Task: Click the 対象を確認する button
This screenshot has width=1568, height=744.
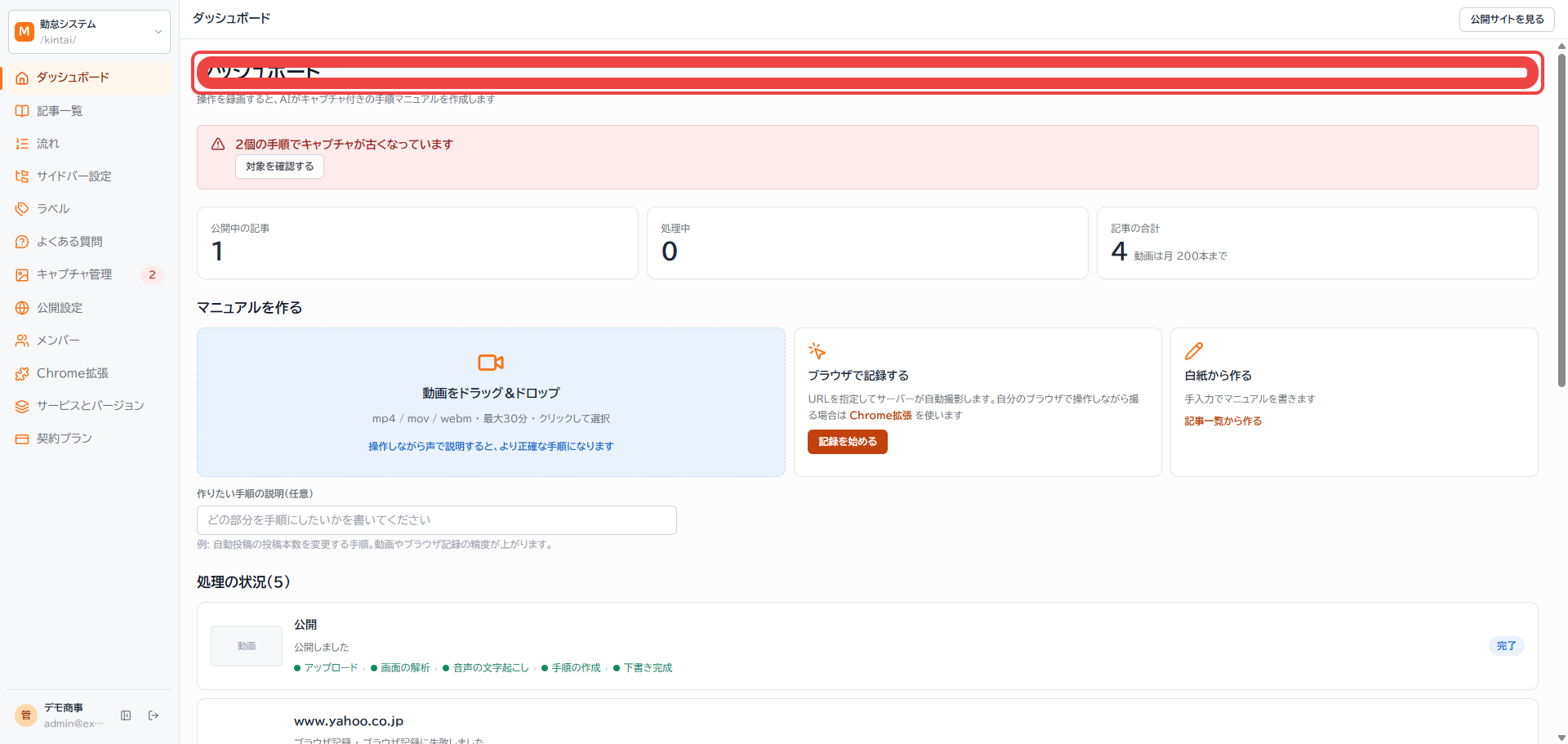Action: click(x=280, y=167)
